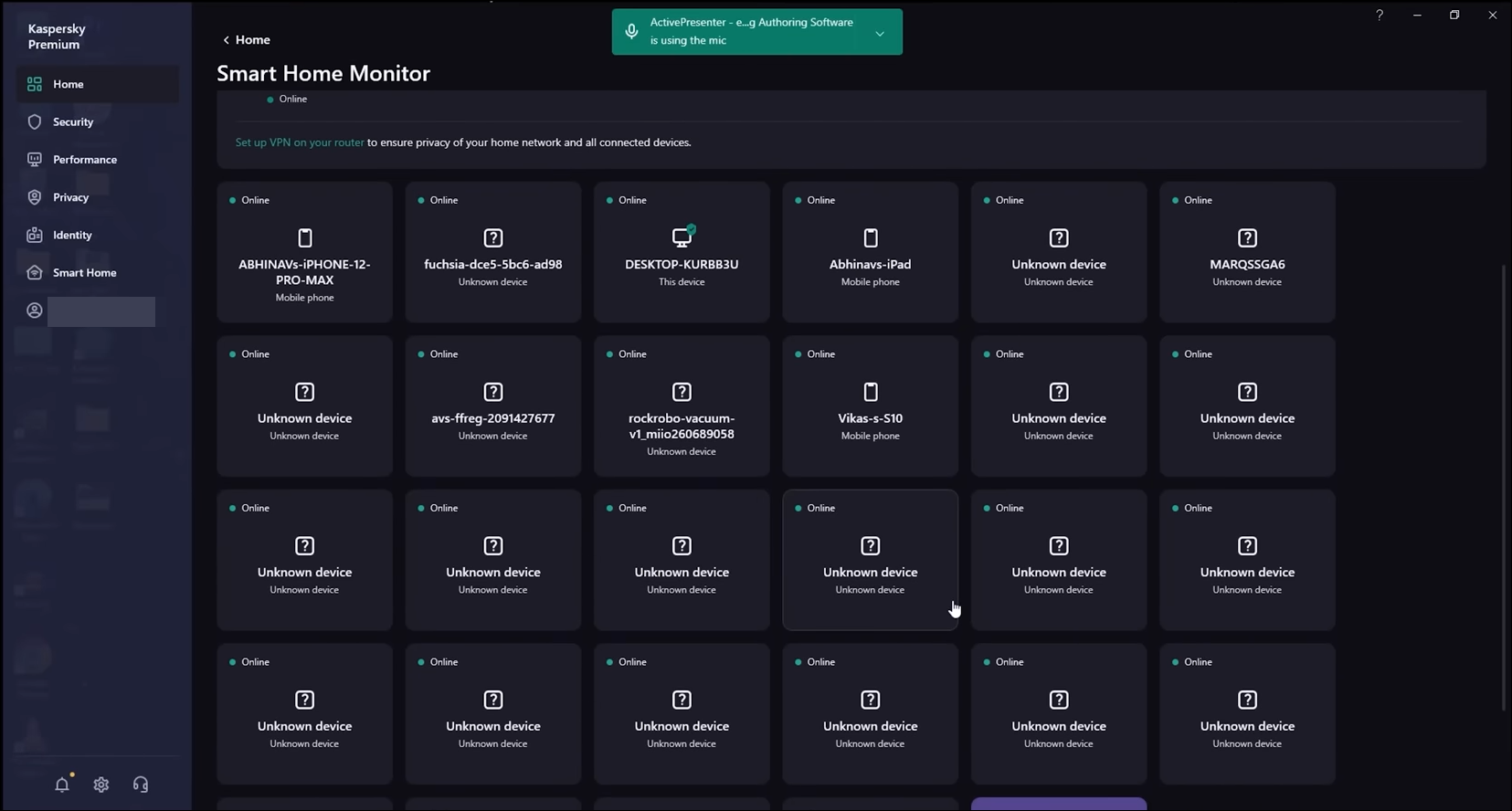
Task: Click the computer icon on DESKTOP-KURBB3U card
Action: (682, 237)
